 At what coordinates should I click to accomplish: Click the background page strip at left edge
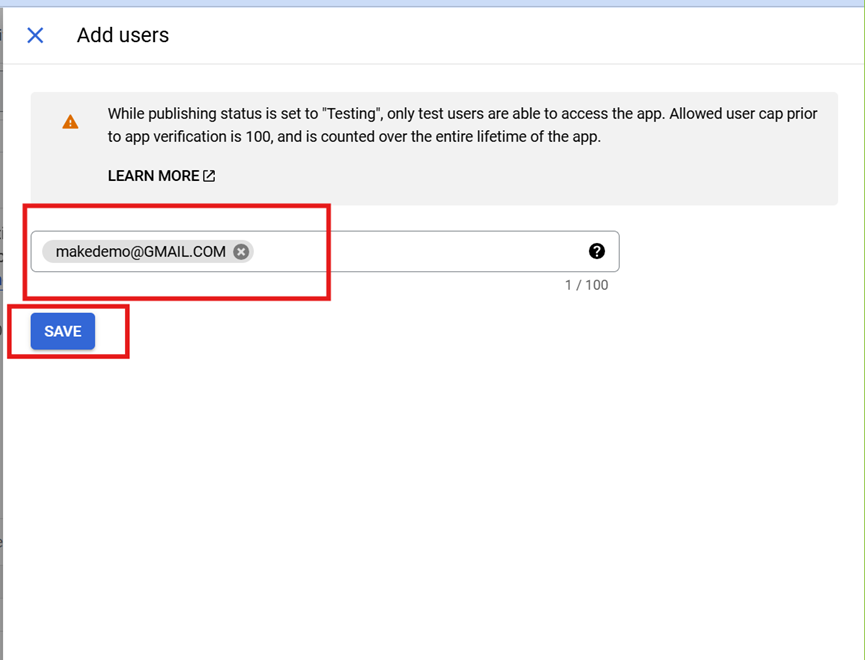click(x=1, y=400)
